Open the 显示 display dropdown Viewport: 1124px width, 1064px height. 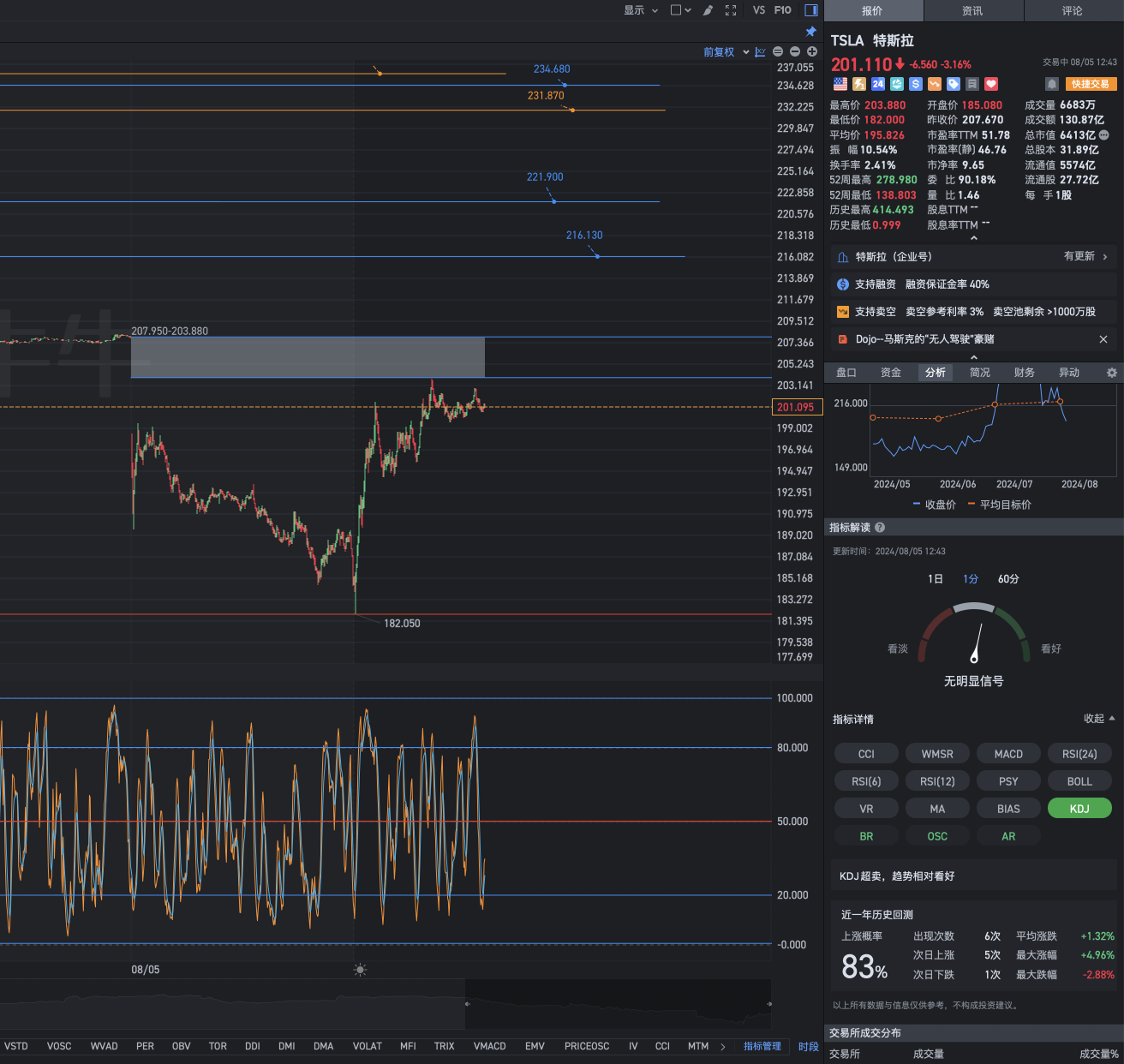point(641,10)
